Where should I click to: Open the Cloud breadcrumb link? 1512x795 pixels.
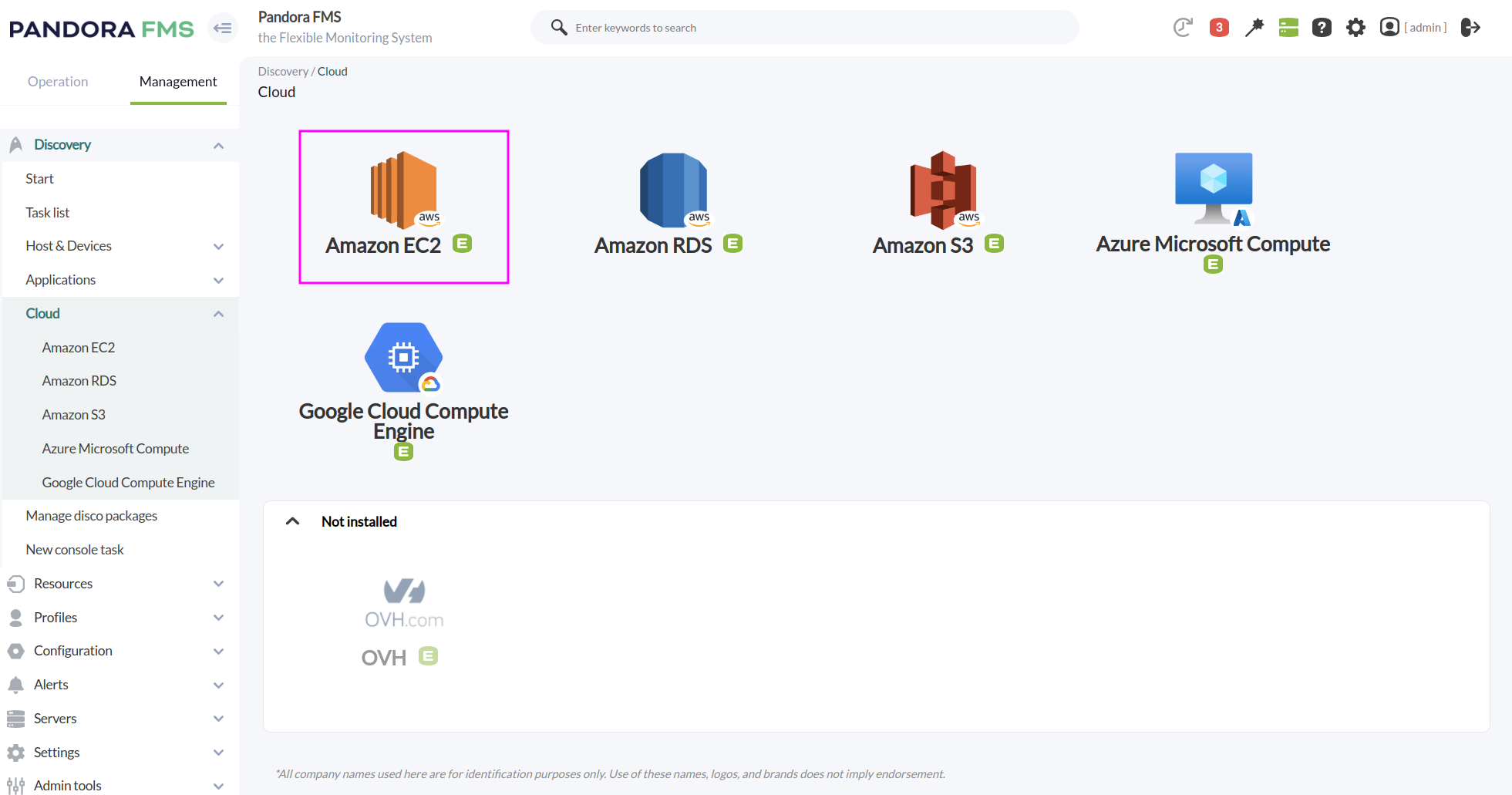click(x=332, y=71)
